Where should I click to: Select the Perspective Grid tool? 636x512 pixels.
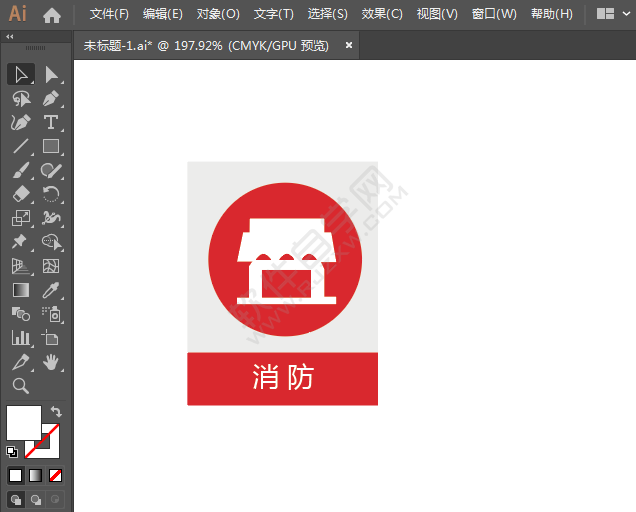pyautogui.click(x=21, y=266)
